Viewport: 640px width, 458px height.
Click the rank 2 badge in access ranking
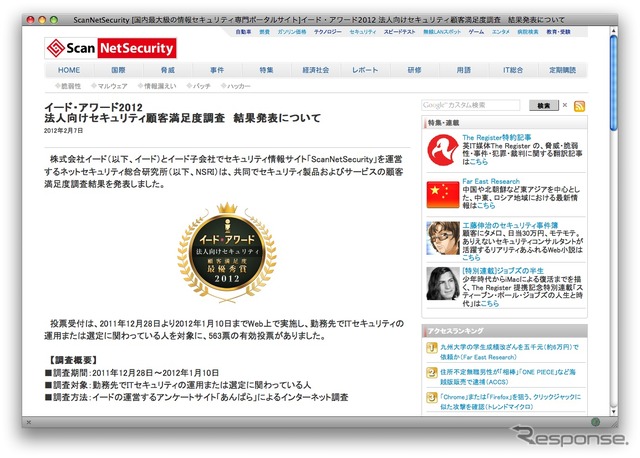[430, 375]
